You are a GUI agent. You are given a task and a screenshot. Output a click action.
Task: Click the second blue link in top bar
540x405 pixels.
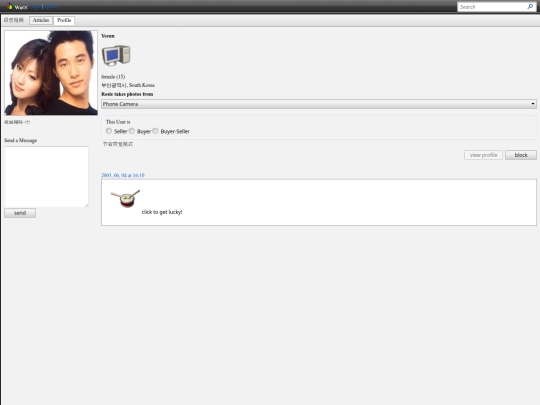50,7
